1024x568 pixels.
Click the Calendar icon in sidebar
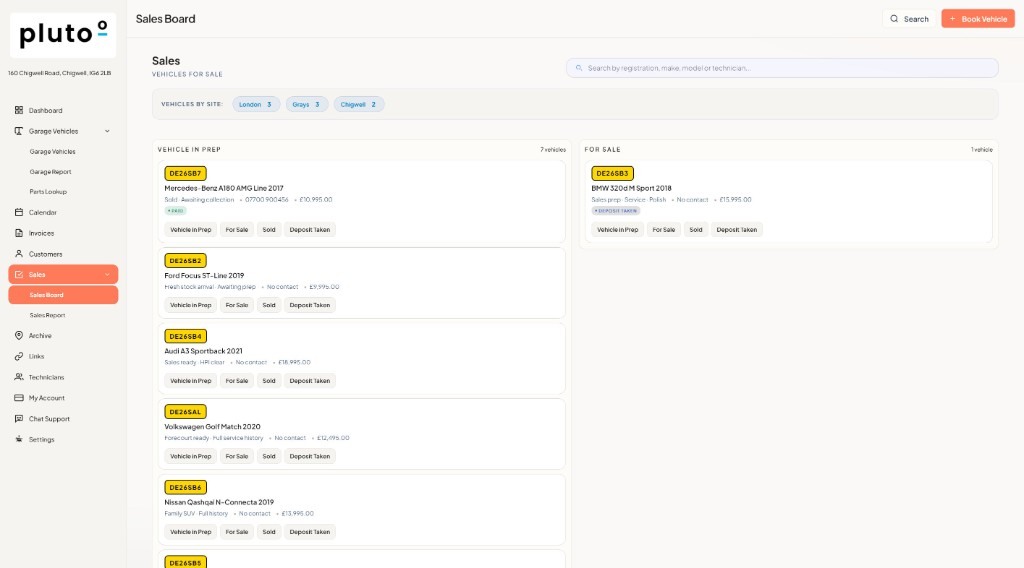coord(19,212)
